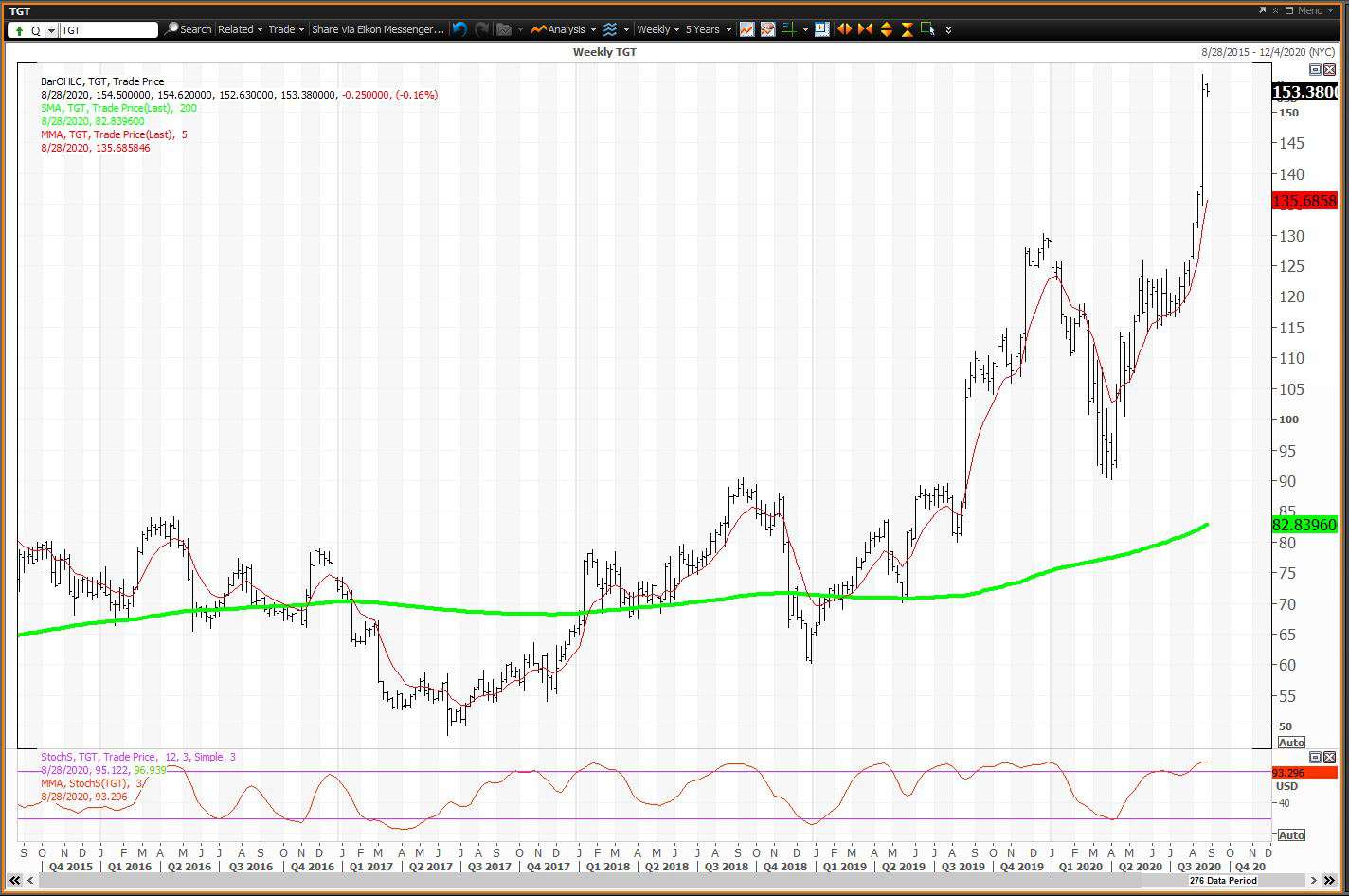Click the window layout icon beside Menu
This screenshot has width=1349, height=896.
coord(1289,10)
